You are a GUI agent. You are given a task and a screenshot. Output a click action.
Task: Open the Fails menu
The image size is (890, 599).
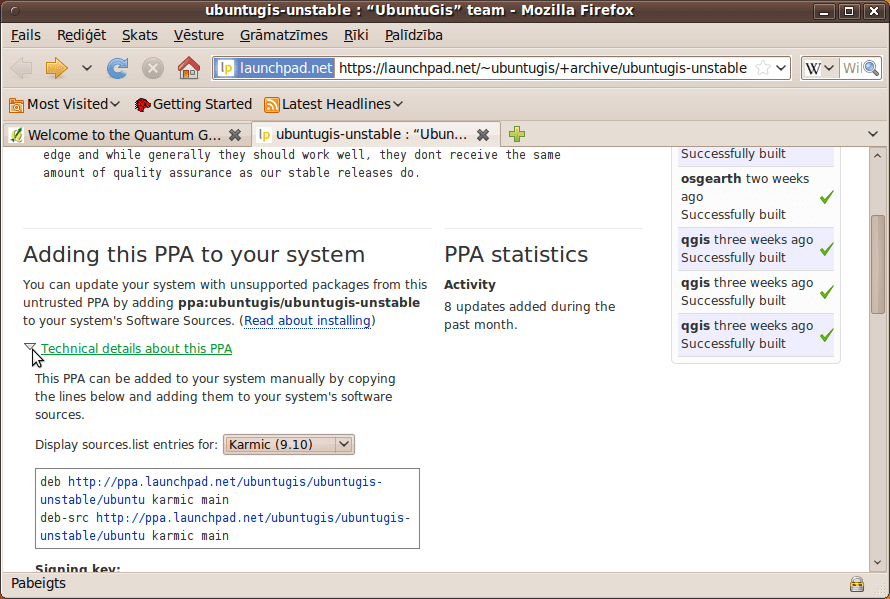pyautogui.click(x=26, y=35)
